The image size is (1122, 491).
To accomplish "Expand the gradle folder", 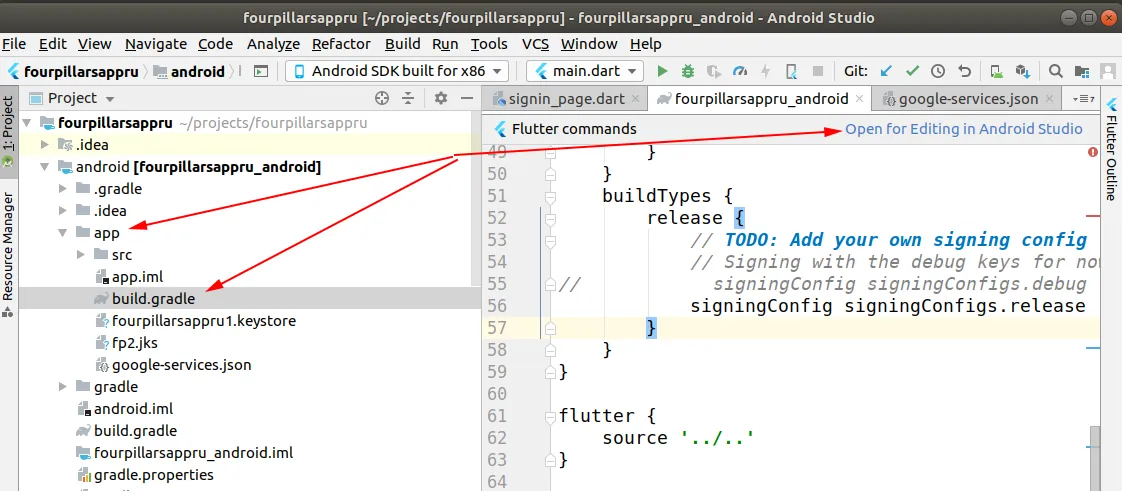I will point(63,387).
